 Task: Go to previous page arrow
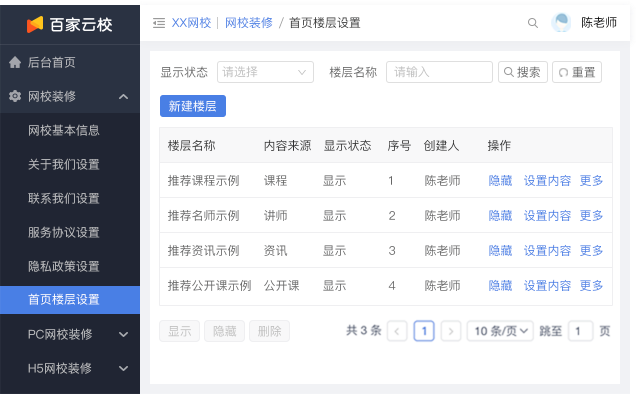pyautogui.click(x=397, y=331)
